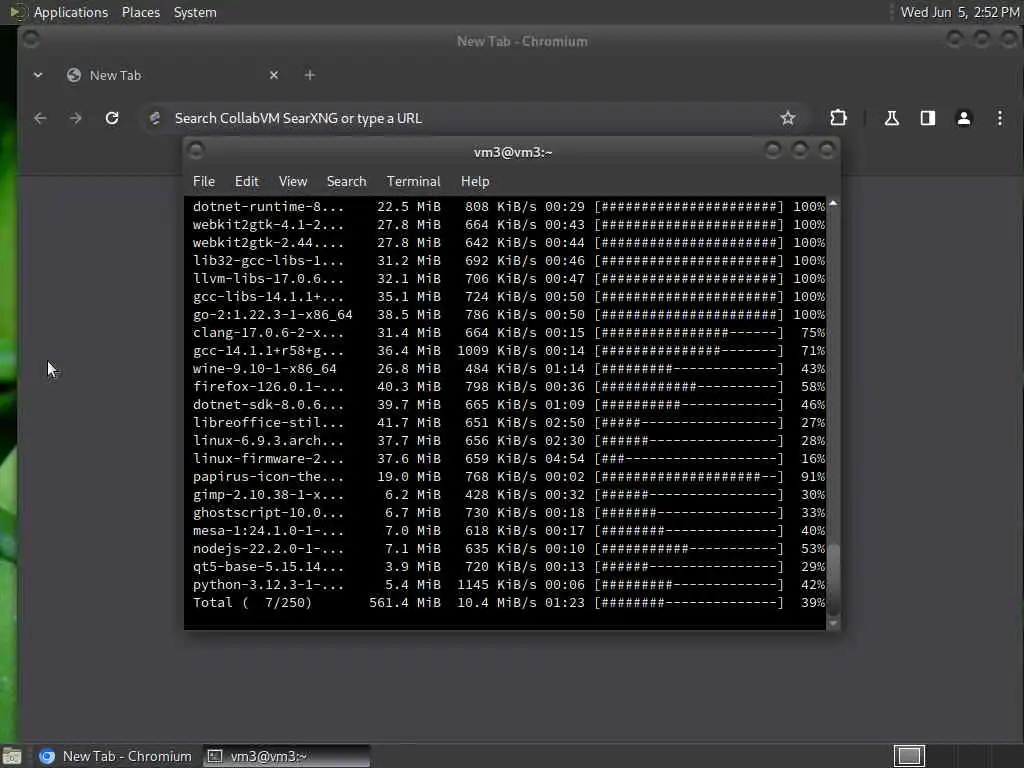Switch to vm3@vm3:~ taskbar button
Image resolution: width=1024 pixels, height=768 pixels.
click(x=286, y=756)
